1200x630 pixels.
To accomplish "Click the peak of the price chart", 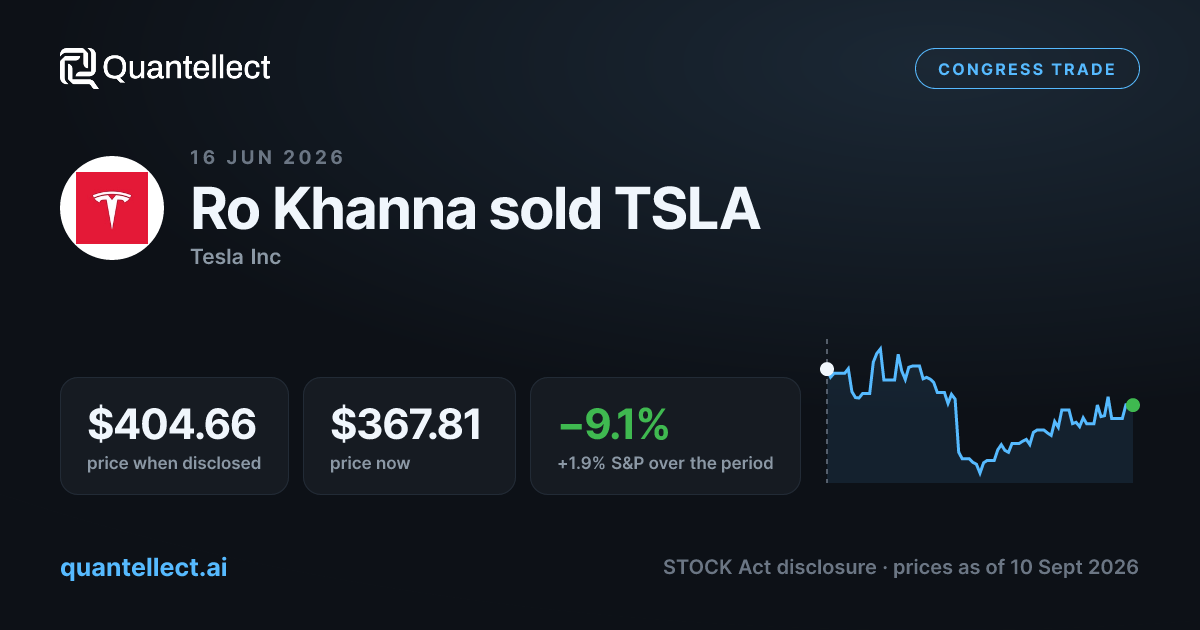I will 880,348.
